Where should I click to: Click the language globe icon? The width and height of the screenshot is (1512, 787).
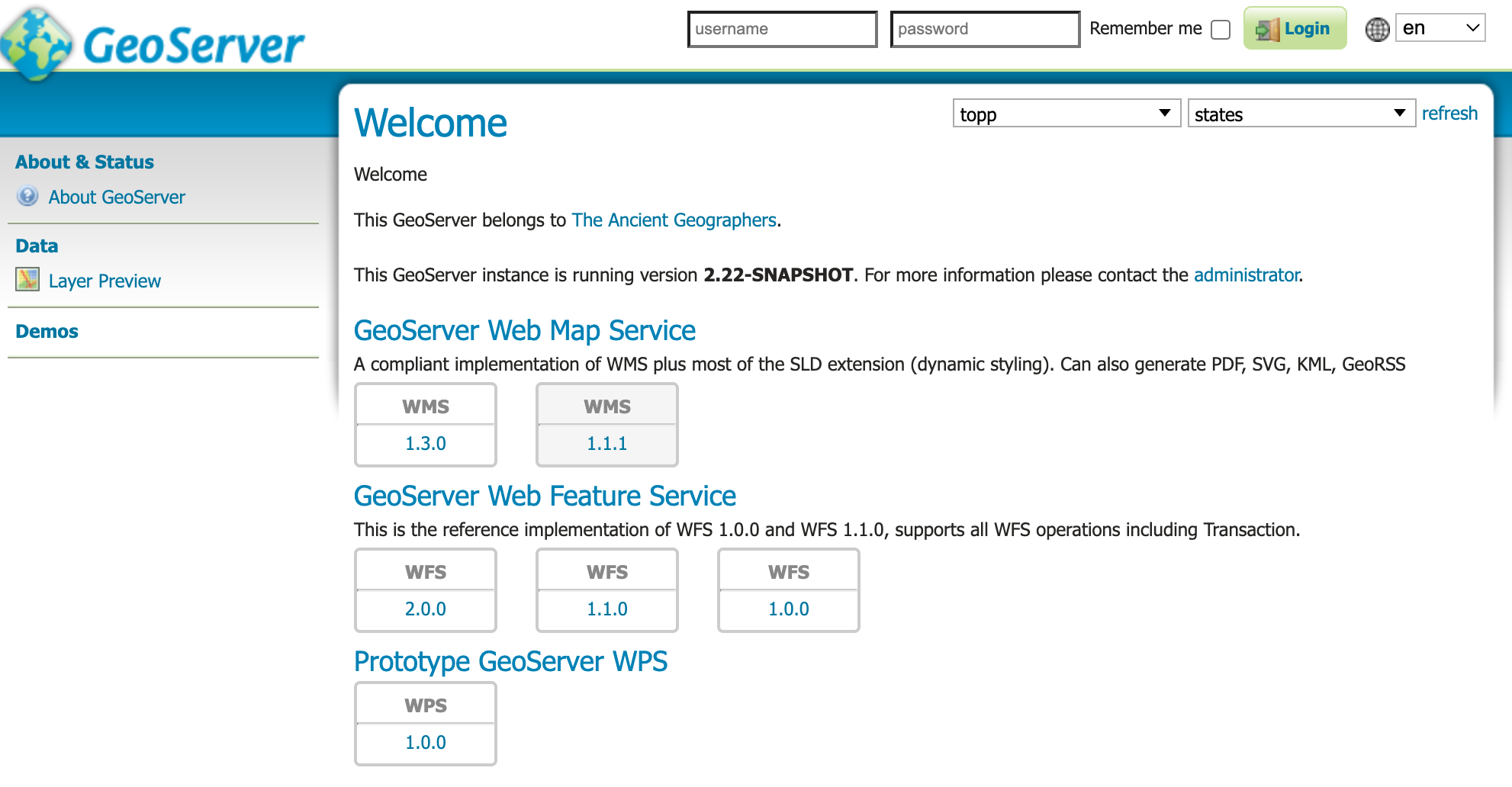pyautogui.click(x=1377, y=29)
